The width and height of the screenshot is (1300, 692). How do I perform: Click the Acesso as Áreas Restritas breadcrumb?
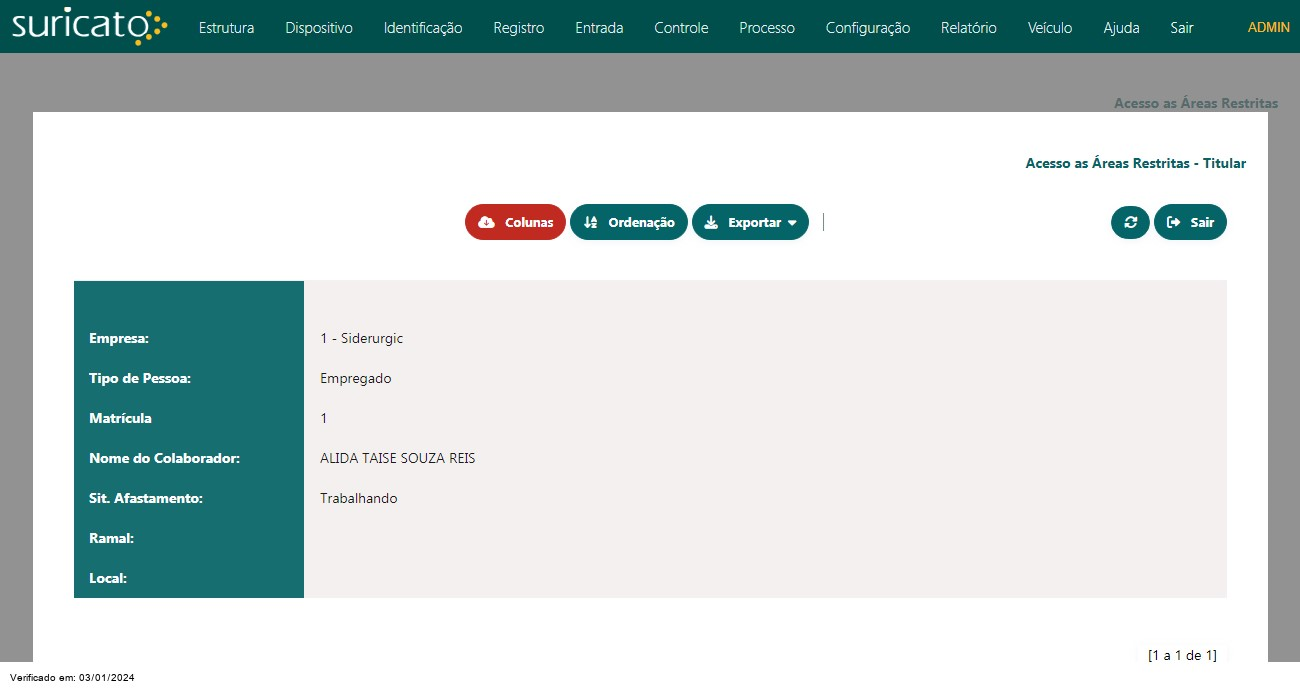click(1196, 103)
